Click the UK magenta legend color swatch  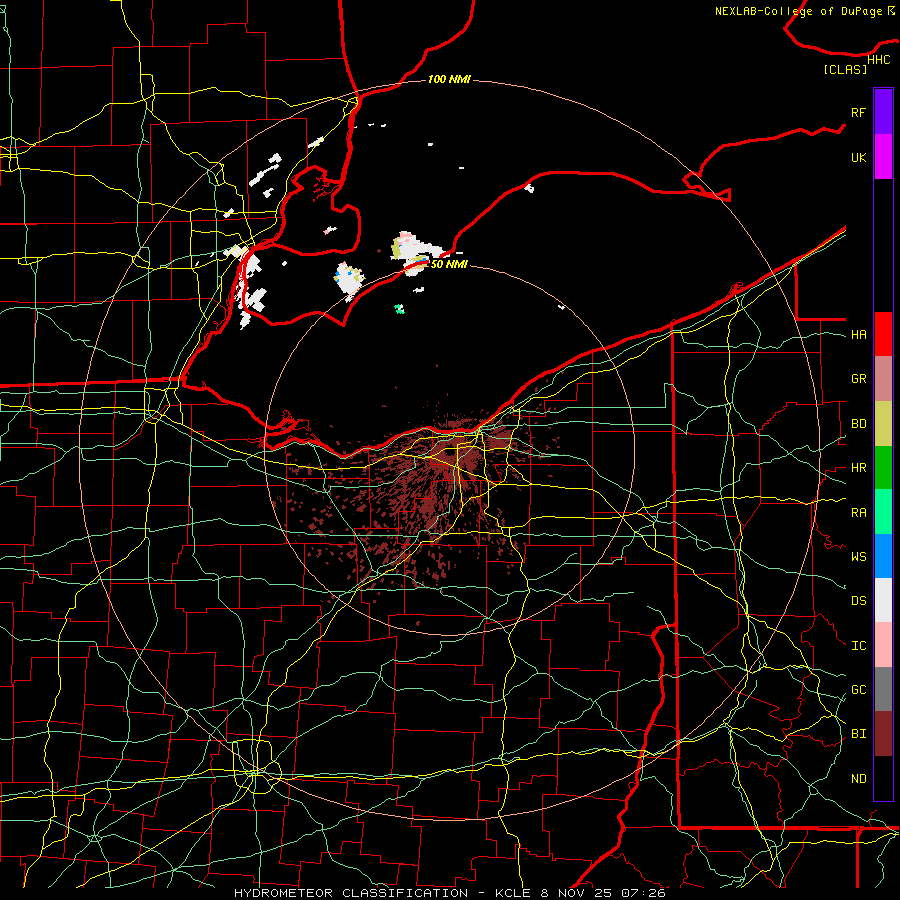pos(883,157)
